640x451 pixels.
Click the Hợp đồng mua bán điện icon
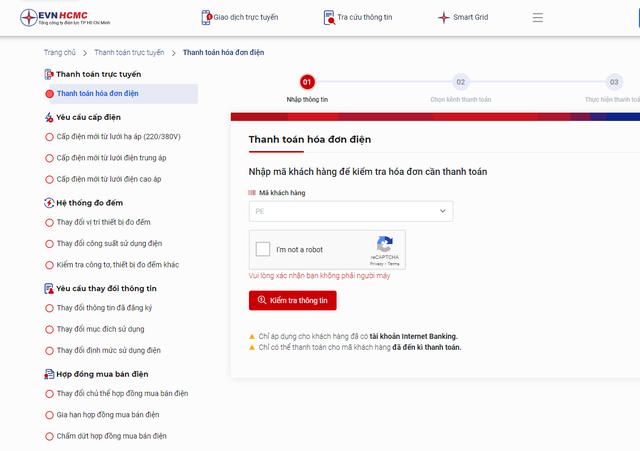point(49,374)
